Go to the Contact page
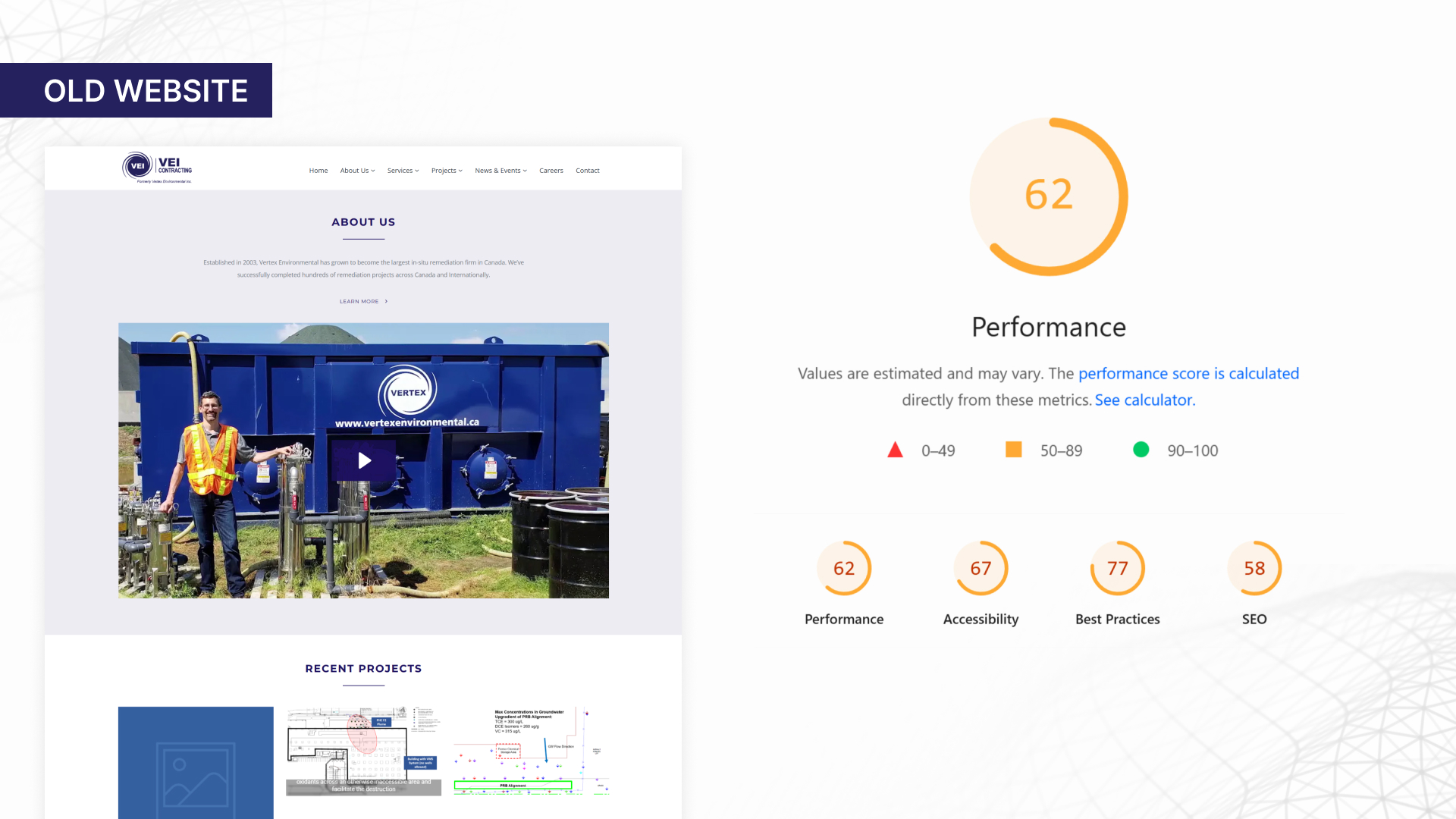Viewport: 1456px width, 819px height. pyautogui.click(x=588, y=171)
